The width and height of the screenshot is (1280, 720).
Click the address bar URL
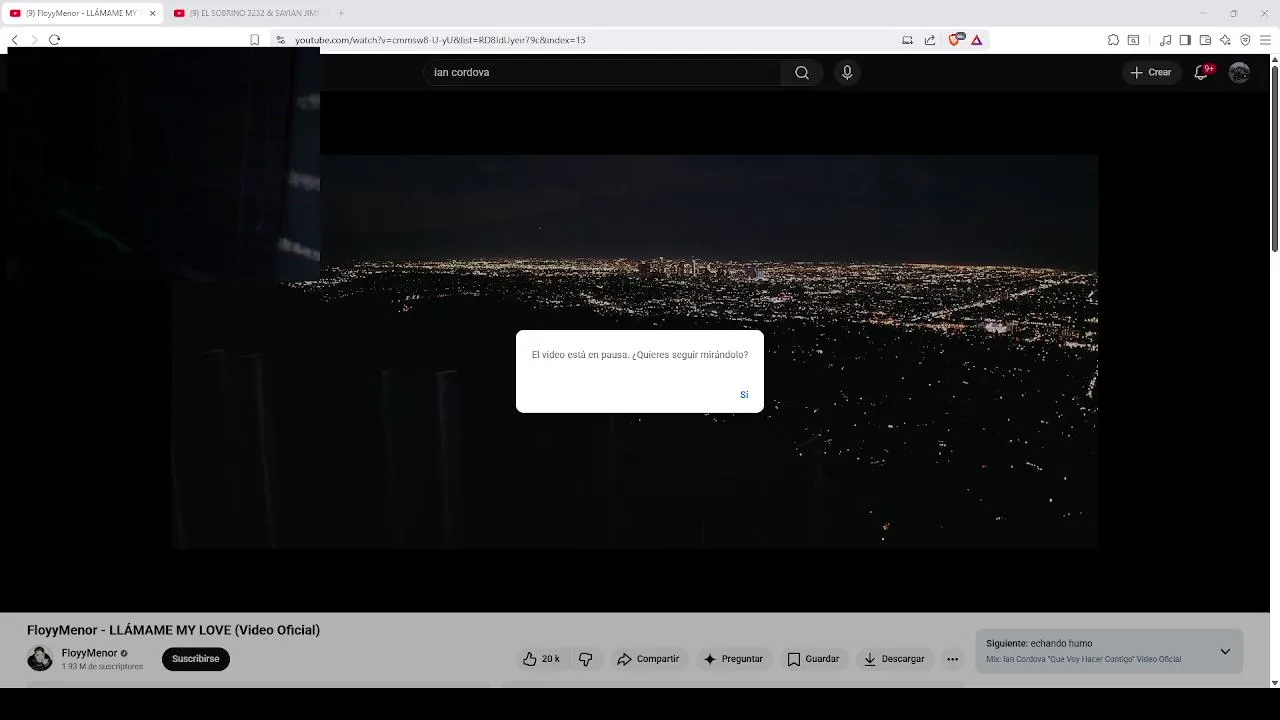(440, 40)
